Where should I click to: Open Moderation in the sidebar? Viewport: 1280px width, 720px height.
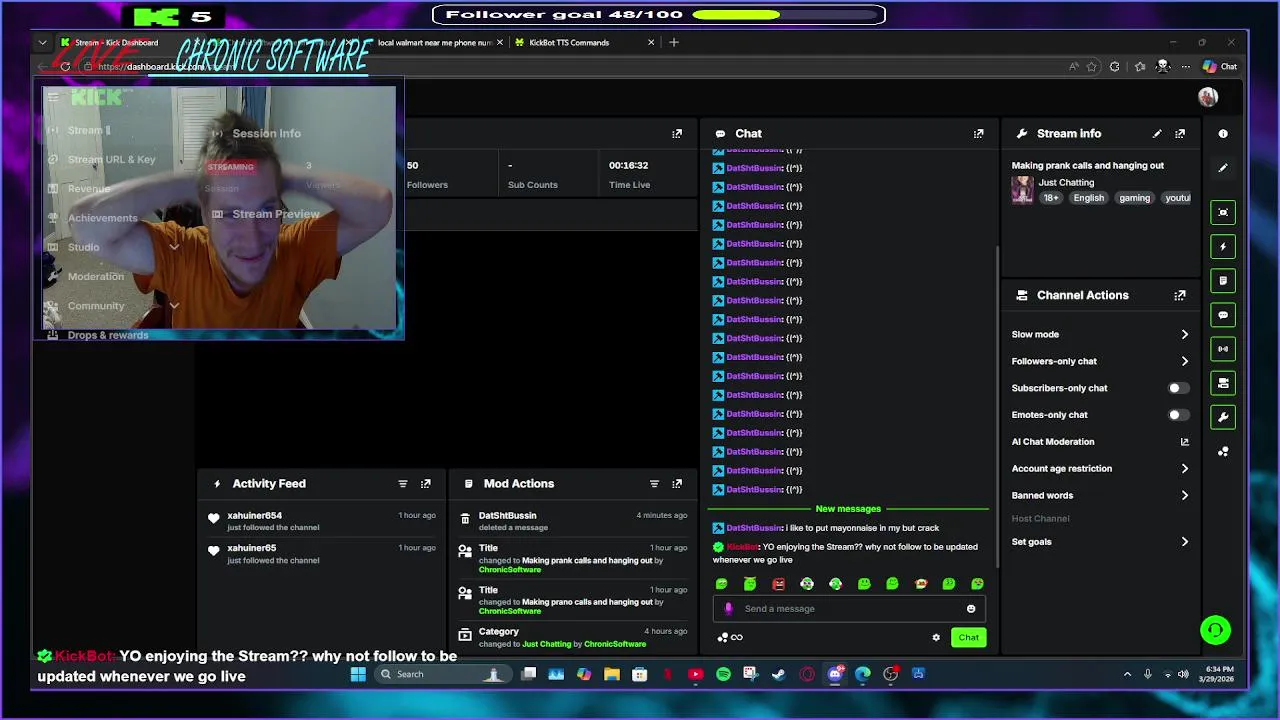tap(96, 277)
